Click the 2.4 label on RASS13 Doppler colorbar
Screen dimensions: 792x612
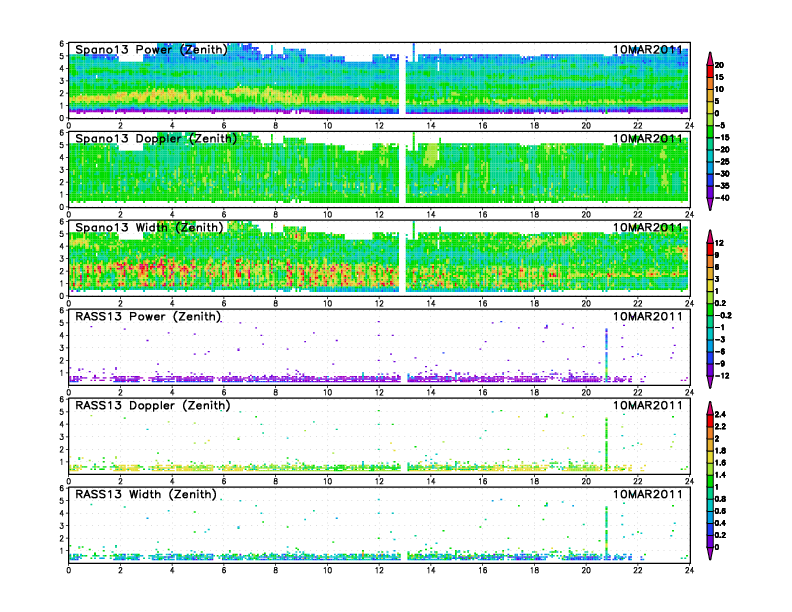(720, 415)
